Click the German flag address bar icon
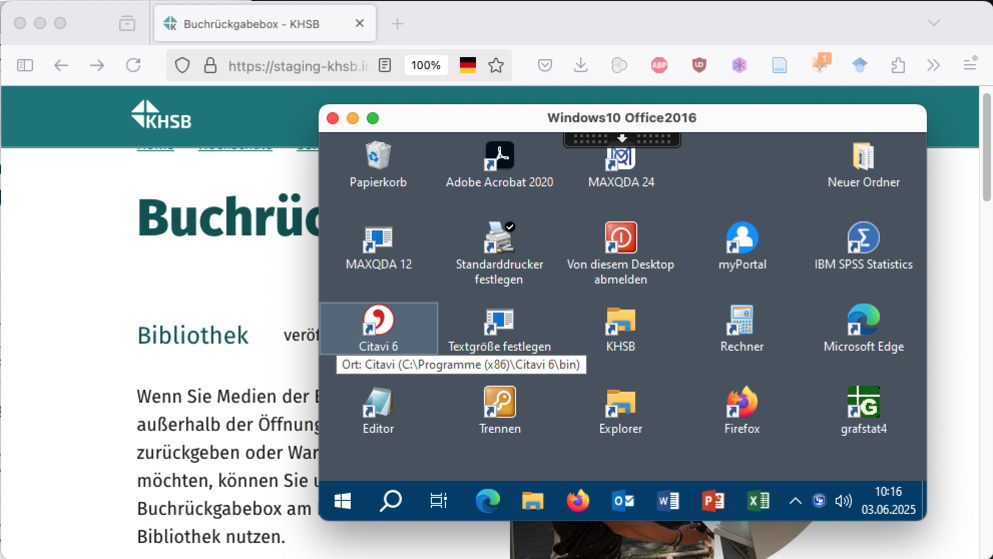The height and width of the screenshot is (559, 993). 467,65
